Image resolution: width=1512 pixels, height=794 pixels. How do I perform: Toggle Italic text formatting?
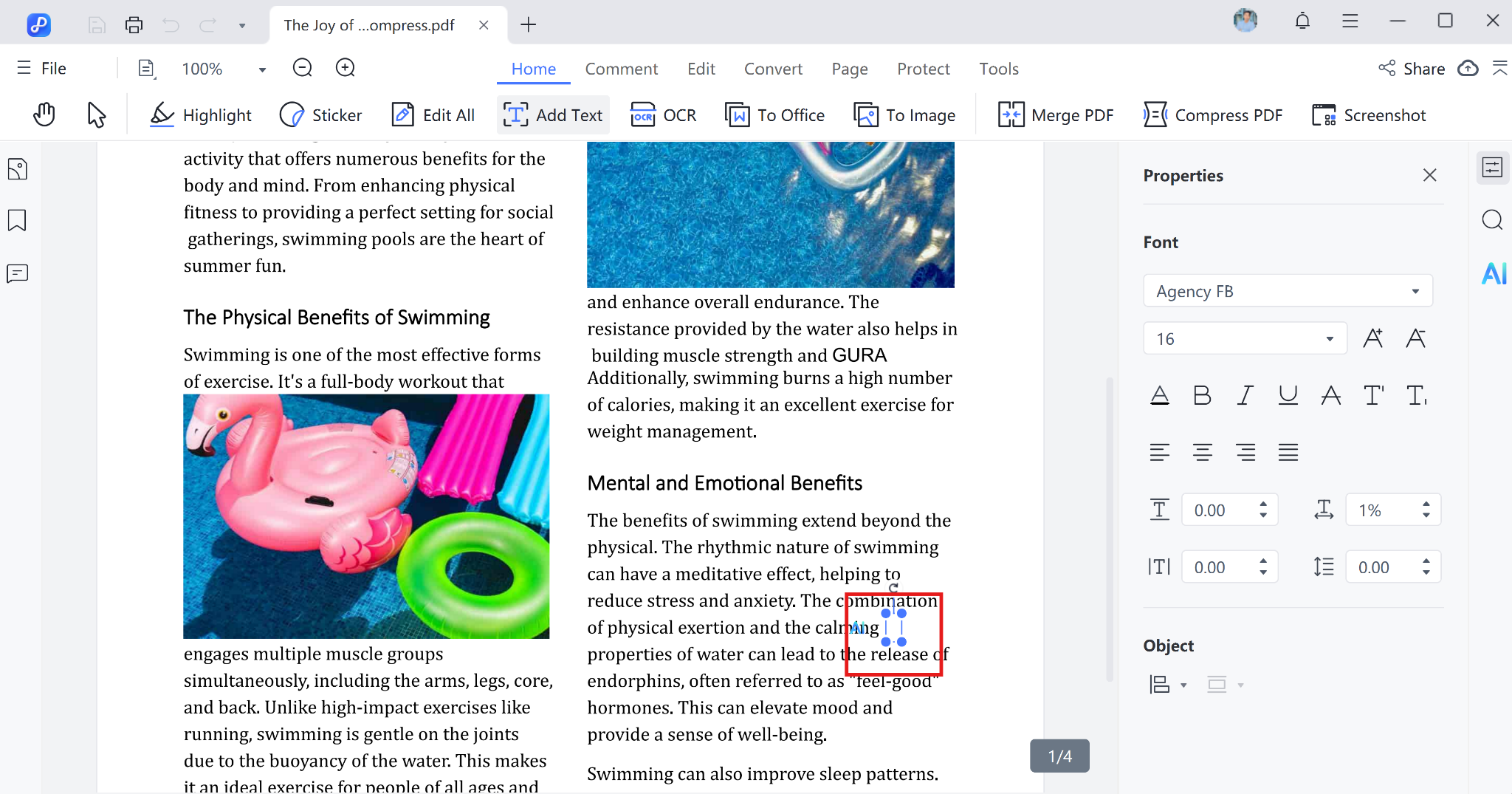[1245, 396]
